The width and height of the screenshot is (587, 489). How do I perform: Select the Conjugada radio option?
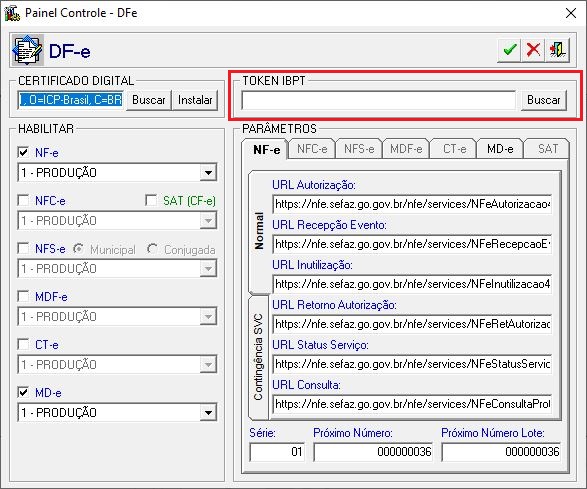point(152,249)
